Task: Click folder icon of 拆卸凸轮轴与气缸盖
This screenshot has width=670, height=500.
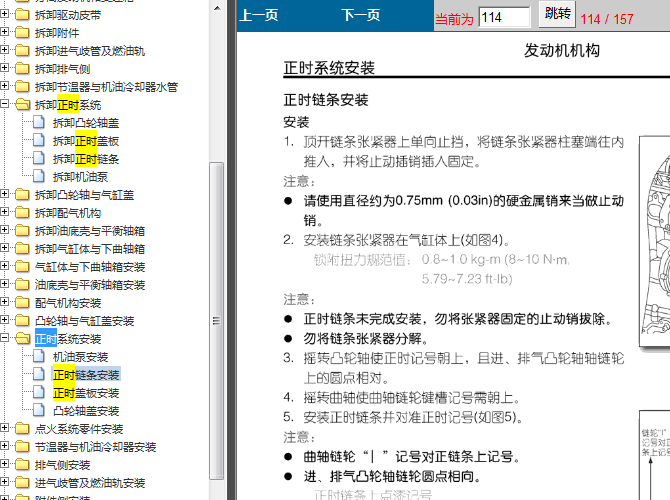Action: (x=22, y=194)
